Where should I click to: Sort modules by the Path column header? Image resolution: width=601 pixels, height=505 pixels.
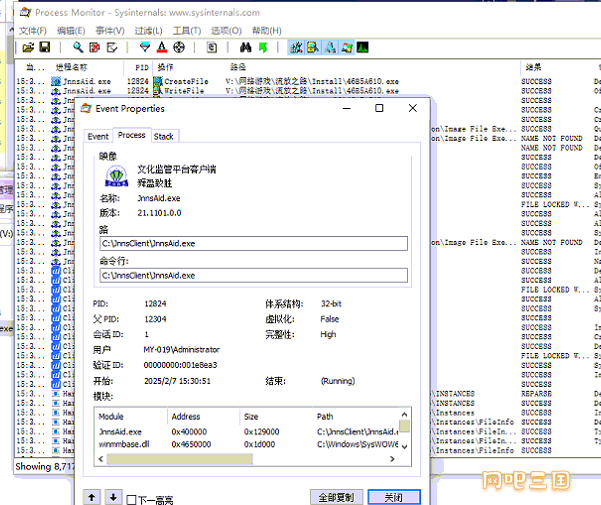357,416
